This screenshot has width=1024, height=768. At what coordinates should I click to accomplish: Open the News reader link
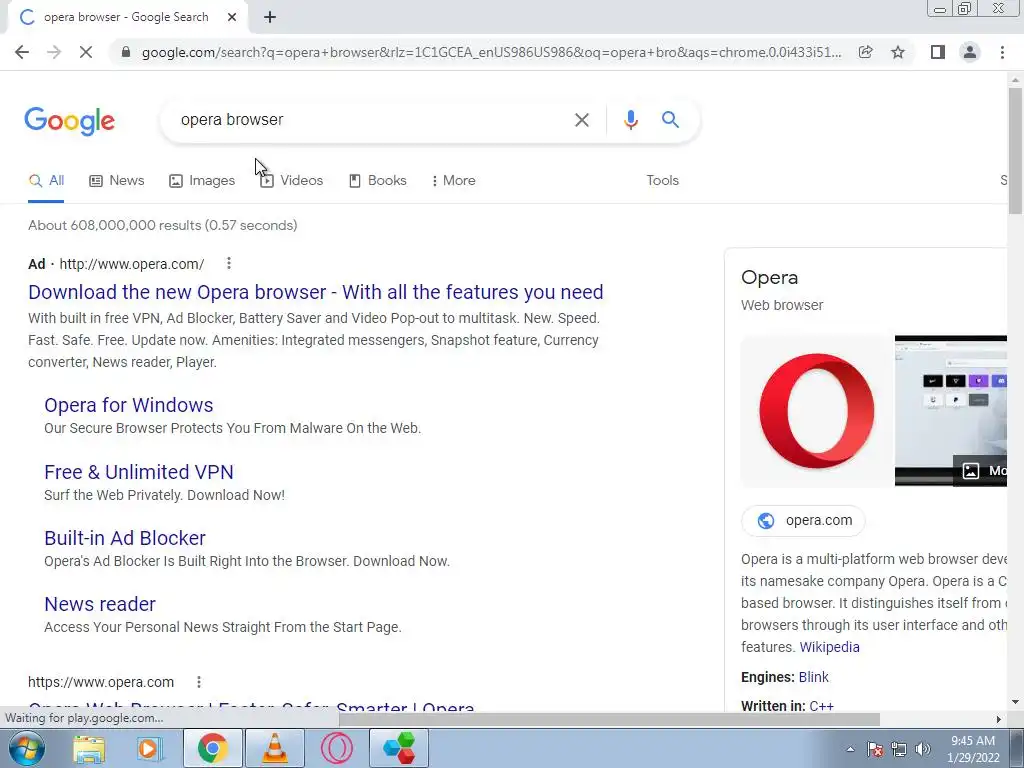(x=100, y=604)
